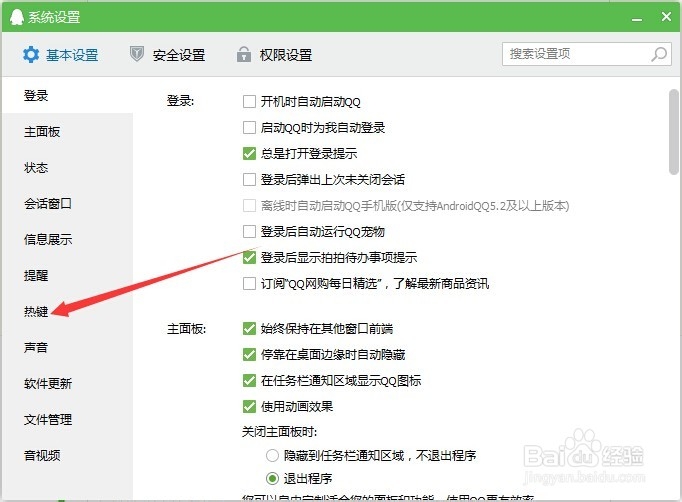Minimize the 系统设置 window
The width and height of the screenshot is (682, 502).
pos(637,19)
